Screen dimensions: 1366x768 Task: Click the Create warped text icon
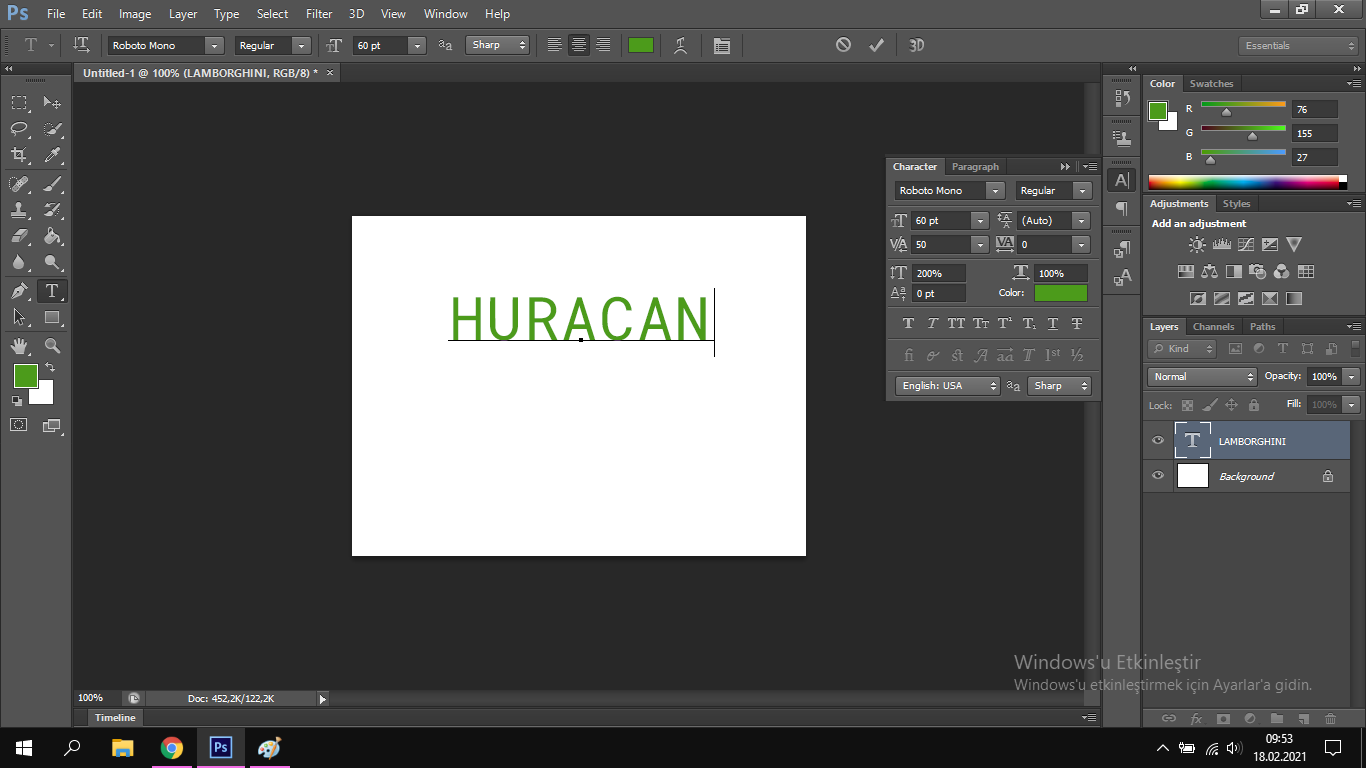pyautogui.click(x=681, y=45)
